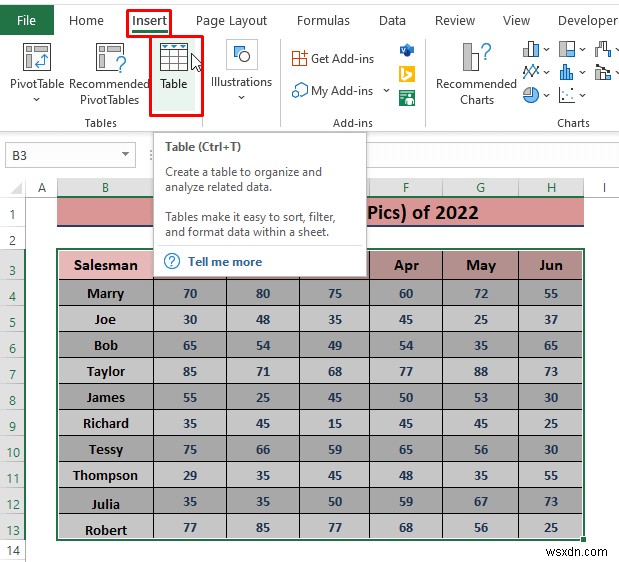619x562 pixels.
Task: Switch to the Formulas tab
Action: click(x=323, y=21)
